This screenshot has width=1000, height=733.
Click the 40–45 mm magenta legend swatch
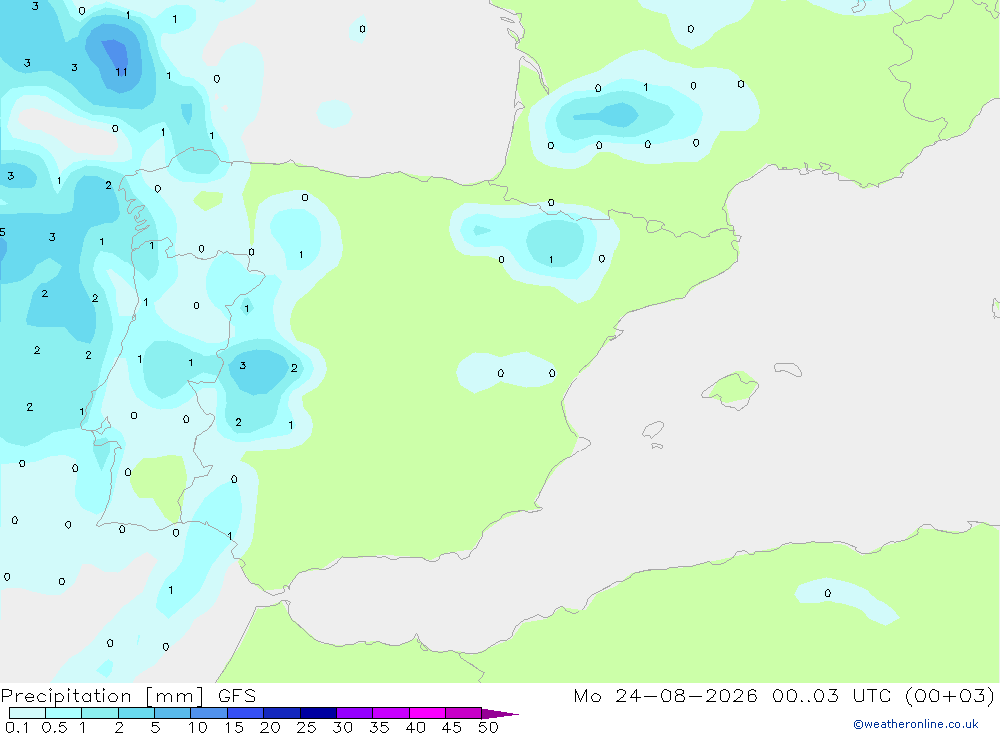coord(427,713)
